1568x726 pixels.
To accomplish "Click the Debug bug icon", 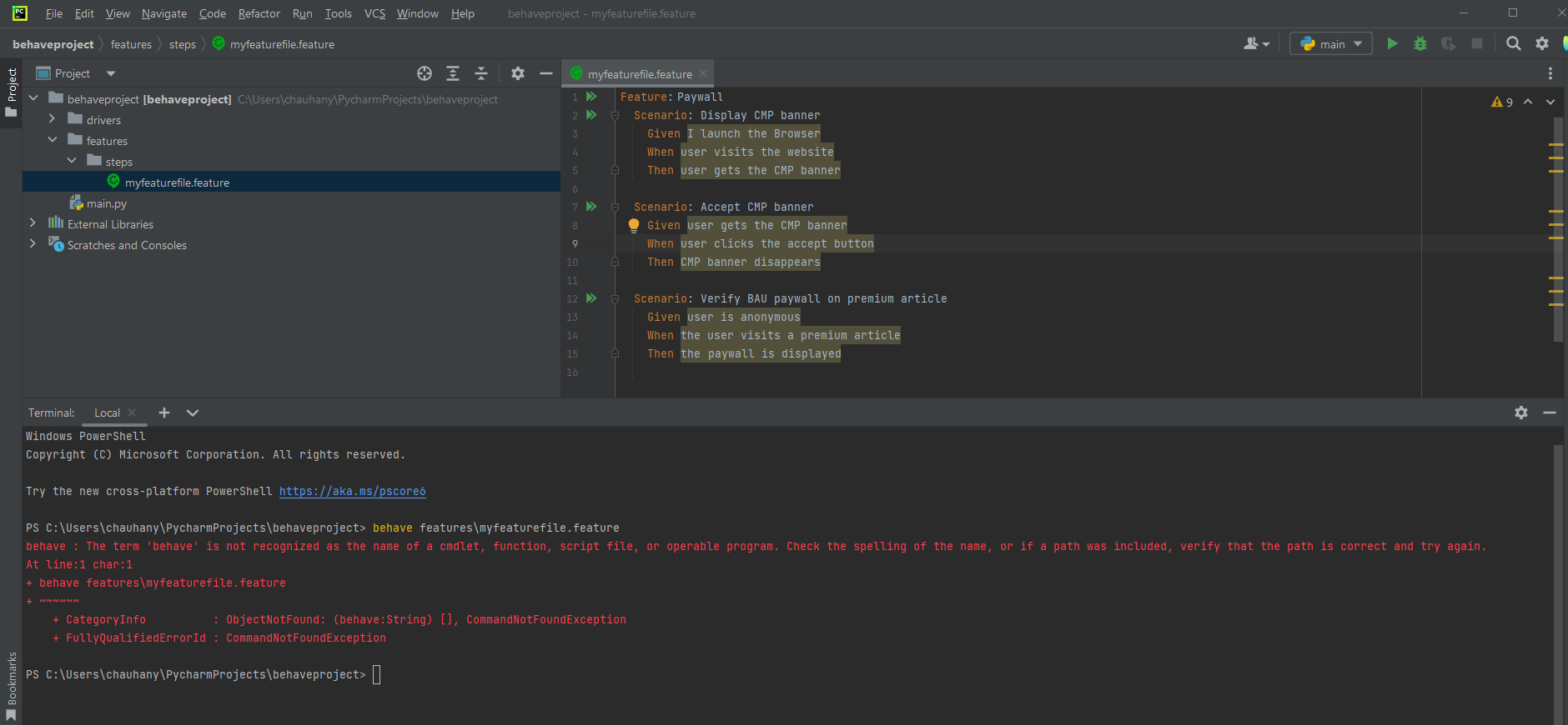I will pyautogui.click(x=1420, y=43).
